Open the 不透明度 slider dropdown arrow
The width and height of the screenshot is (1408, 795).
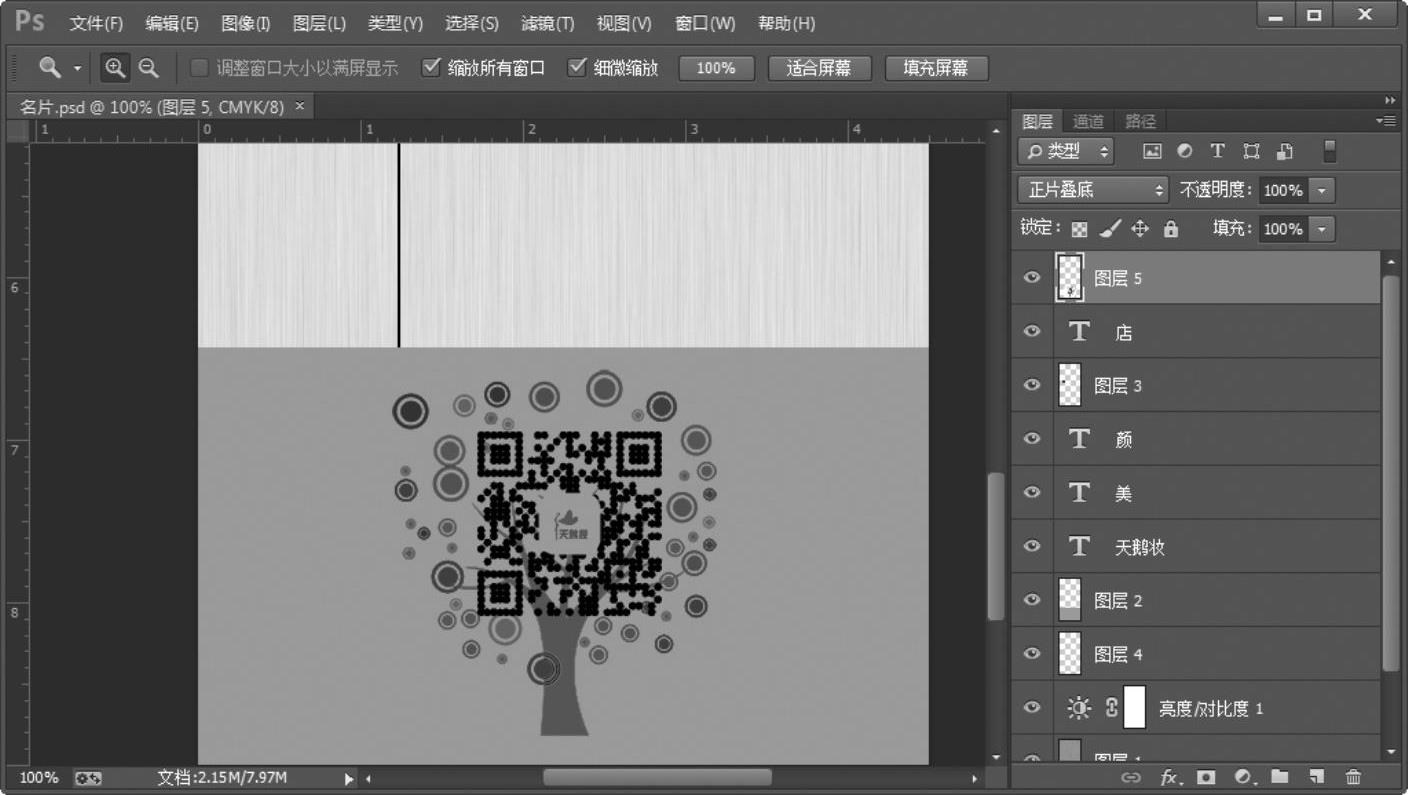1322,190
